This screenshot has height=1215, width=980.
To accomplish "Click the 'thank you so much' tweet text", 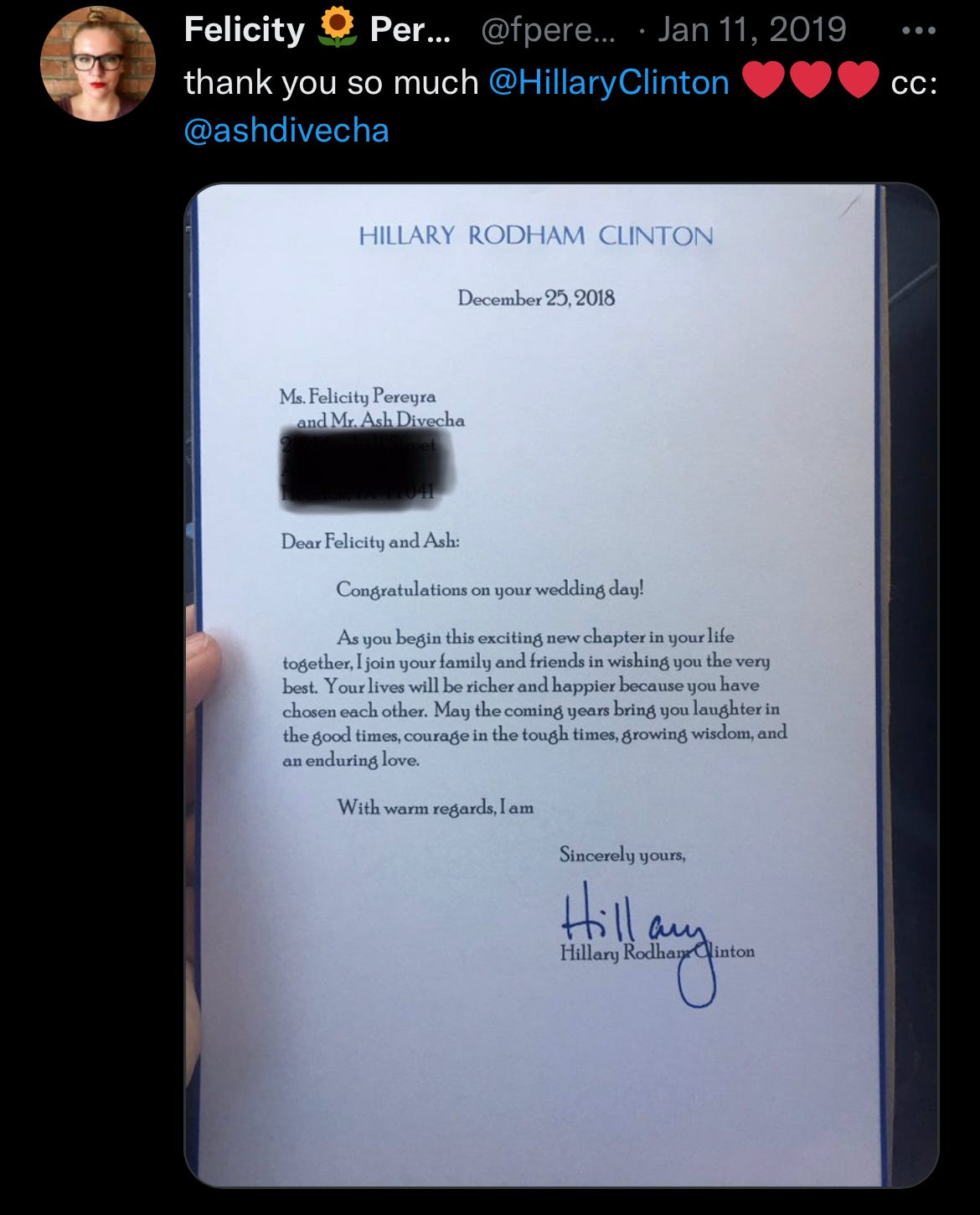I will click(x=332, y=82).
